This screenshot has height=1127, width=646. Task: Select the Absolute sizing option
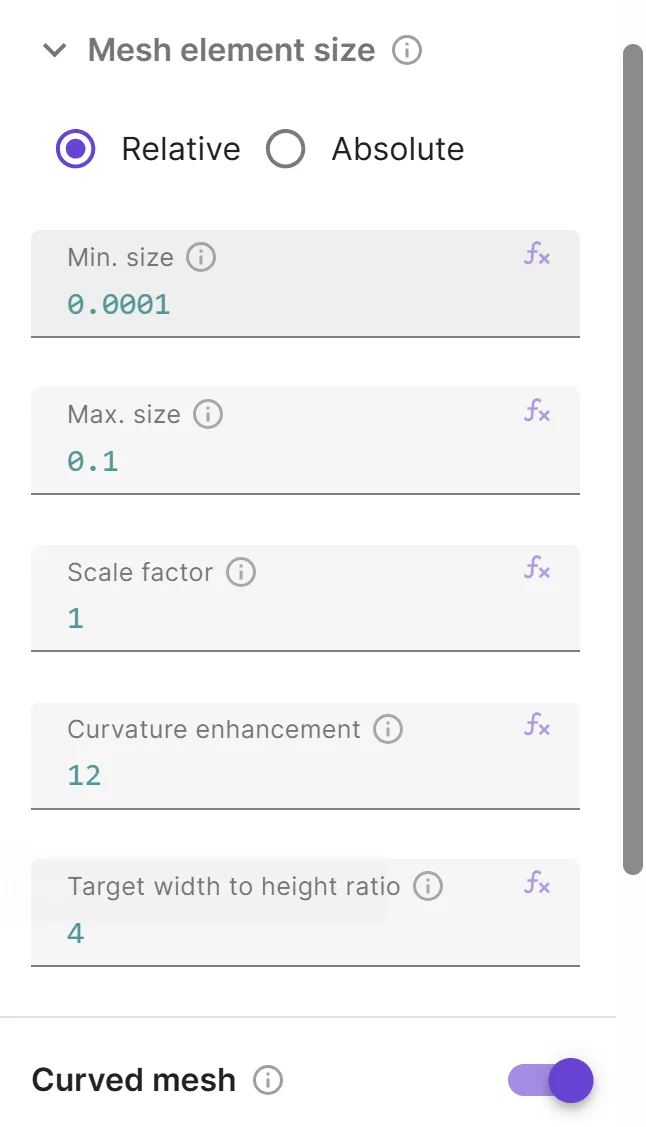click(x=287, y=148)
